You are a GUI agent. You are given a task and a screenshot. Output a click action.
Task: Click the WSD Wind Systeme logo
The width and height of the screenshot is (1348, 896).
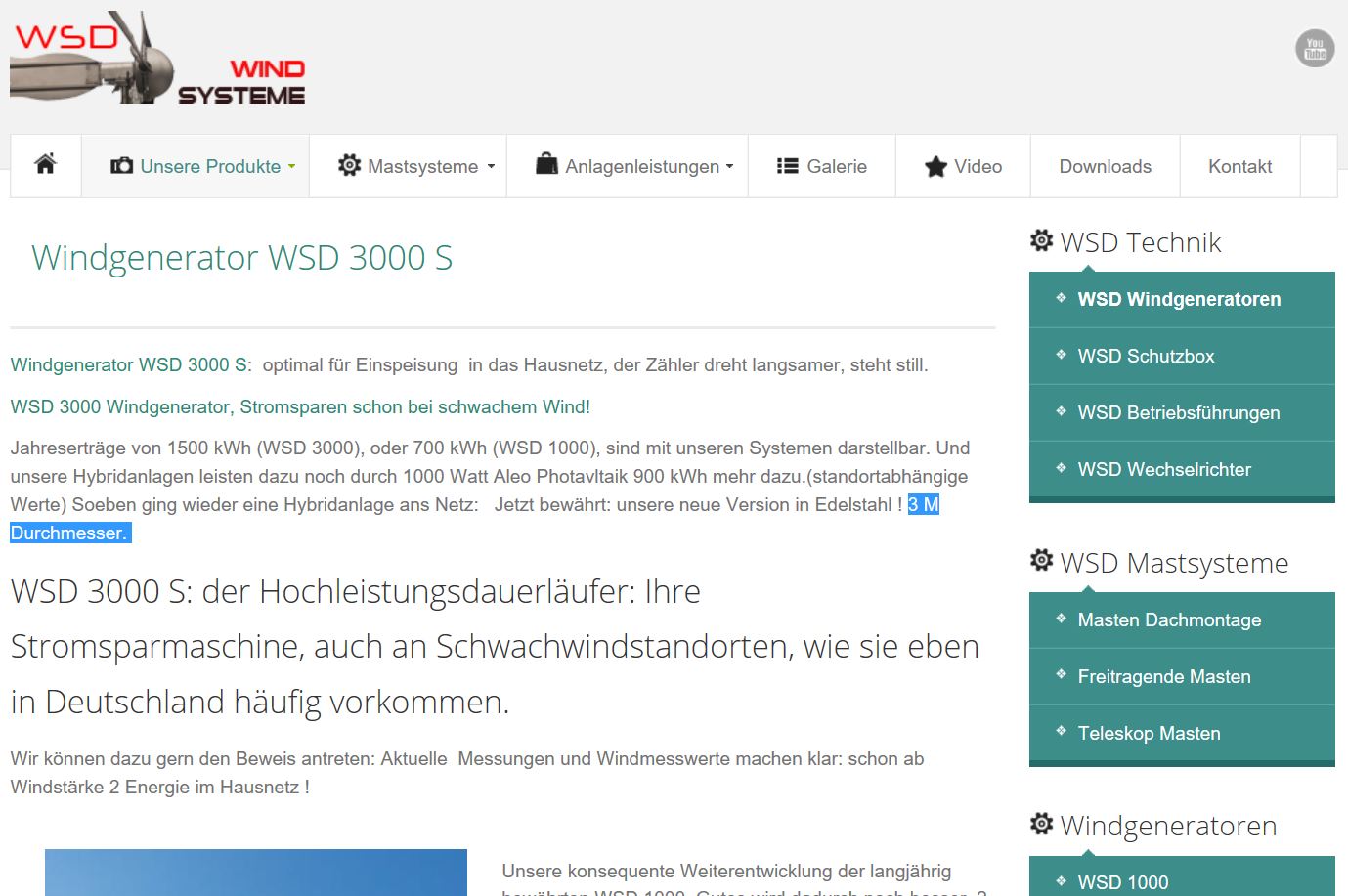point(158,59)
